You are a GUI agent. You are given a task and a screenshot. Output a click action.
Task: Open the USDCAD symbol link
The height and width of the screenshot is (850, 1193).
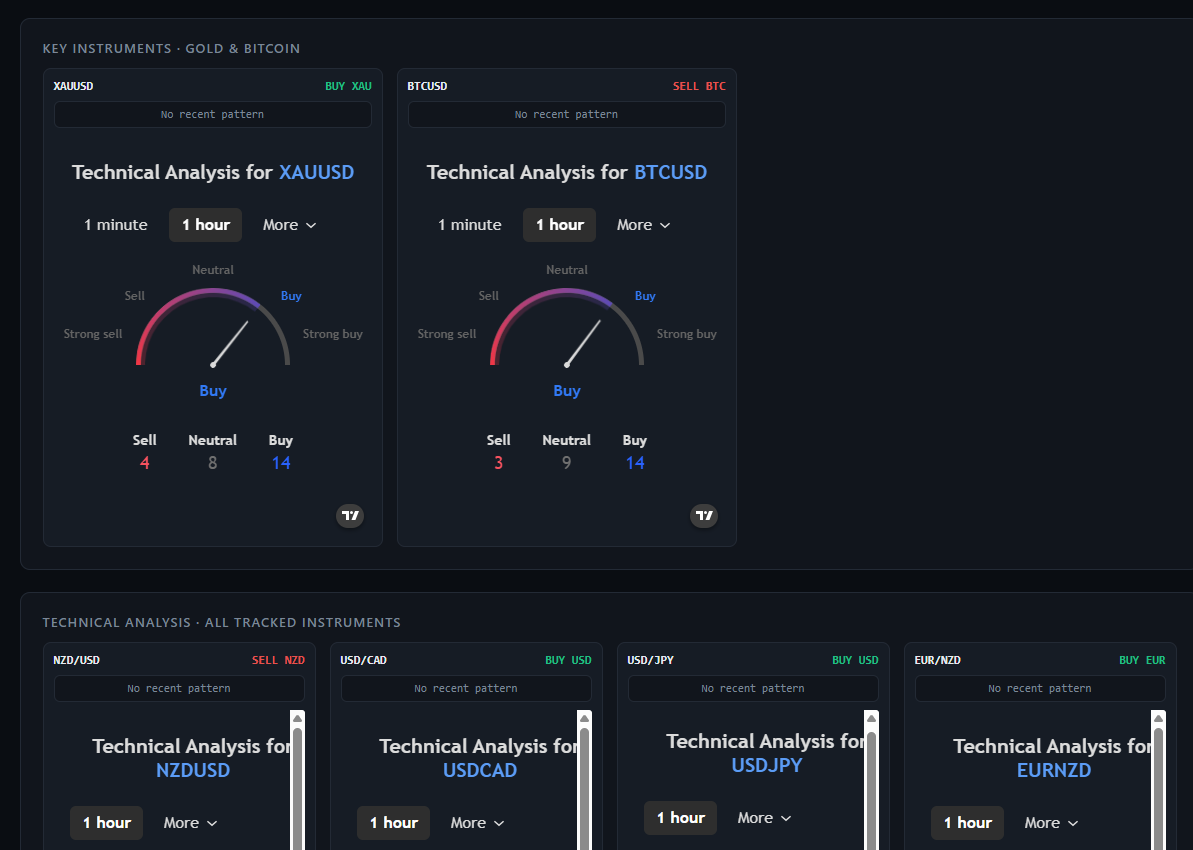tap(480, 770)
